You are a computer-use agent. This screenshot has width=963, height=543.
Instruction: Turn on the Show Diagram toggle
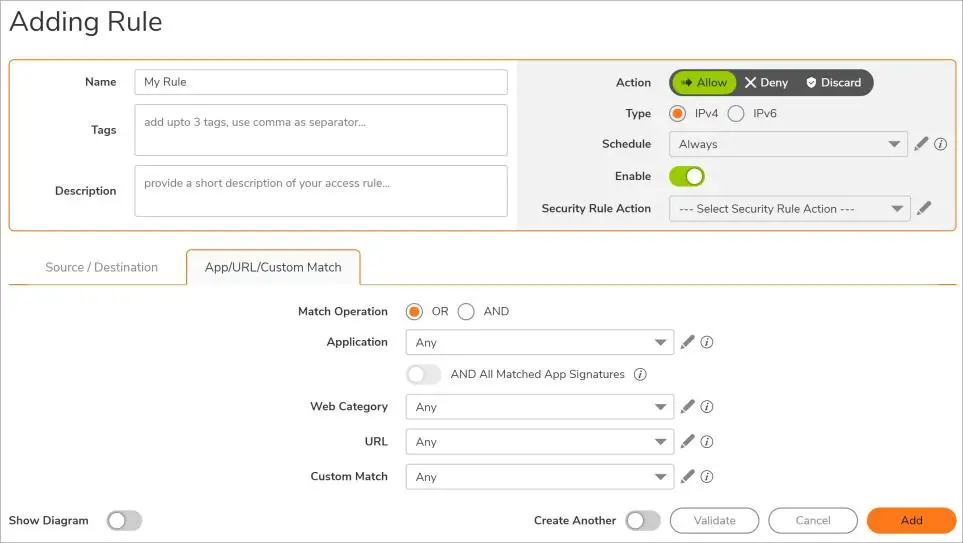125,520
